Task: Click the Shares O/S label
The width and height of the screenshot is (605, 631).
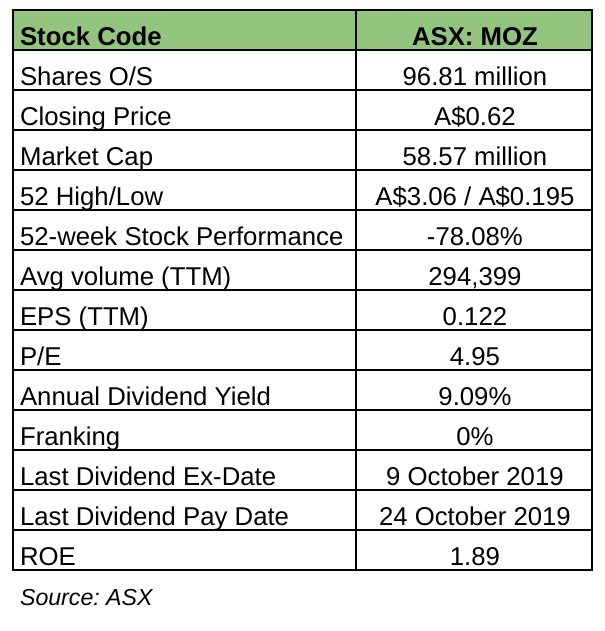Action: point(86,76)
